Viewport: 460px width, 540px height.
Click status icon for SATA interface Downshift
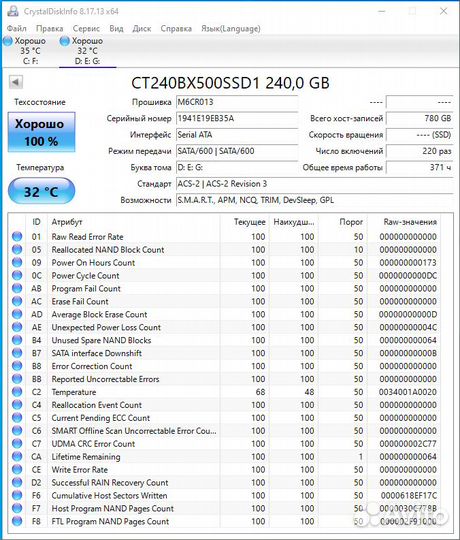coord(17,353)
